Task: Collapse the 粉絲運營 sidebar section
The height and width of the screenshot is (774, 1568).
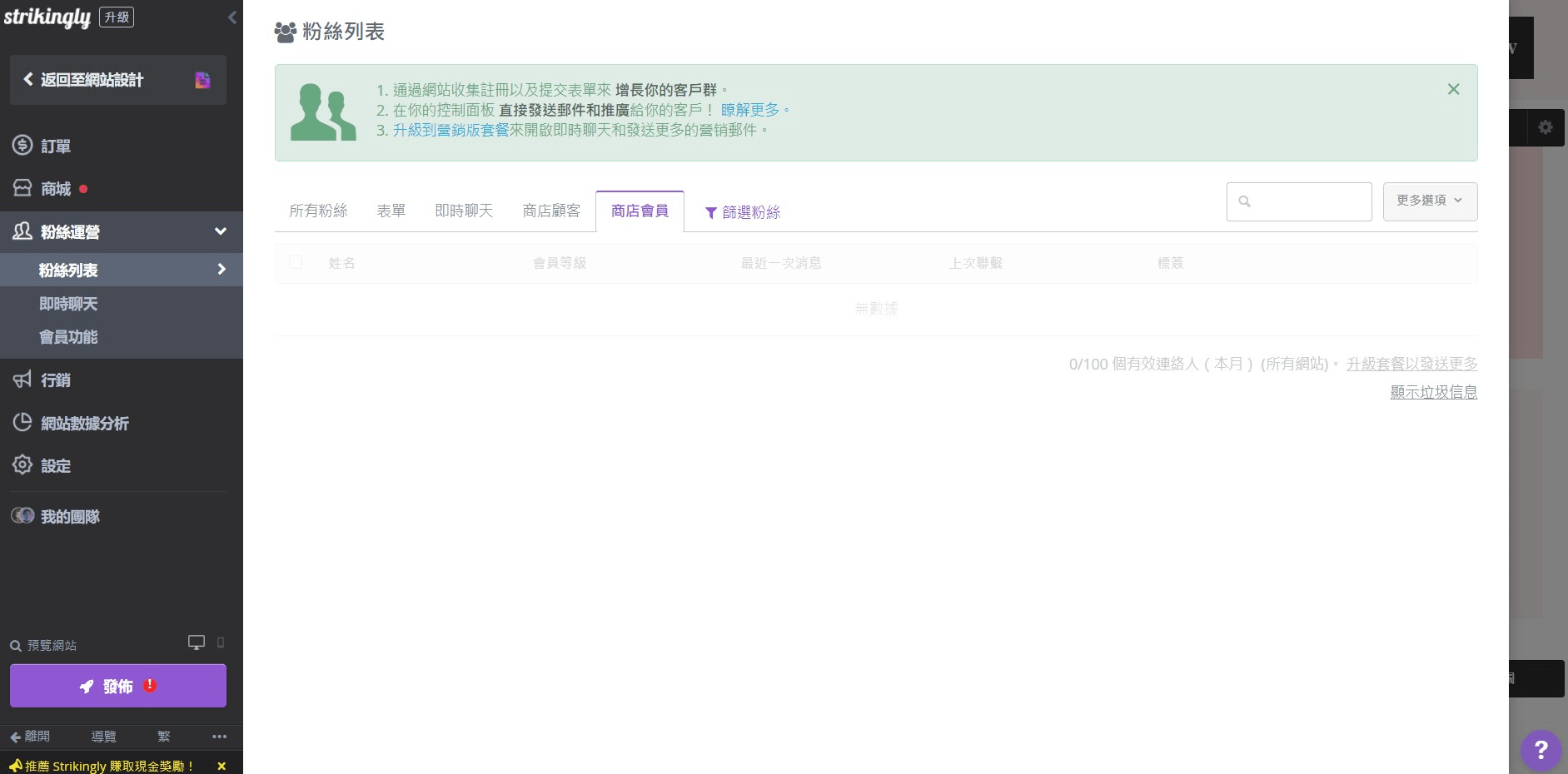Action: pos(220,231)
